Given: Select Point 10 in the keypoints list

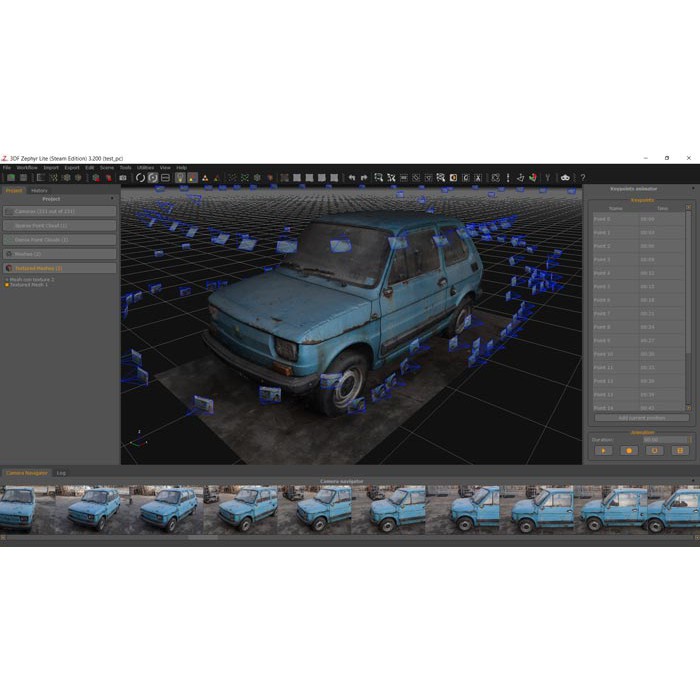Looking at the screenshot, I should click(x=638, y=354).
